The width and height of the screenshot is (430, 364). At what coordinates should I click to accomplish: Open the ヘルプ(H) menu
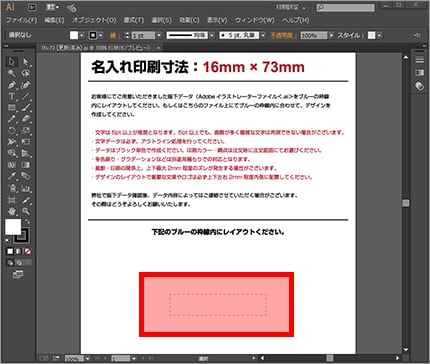tap(295, 20)
